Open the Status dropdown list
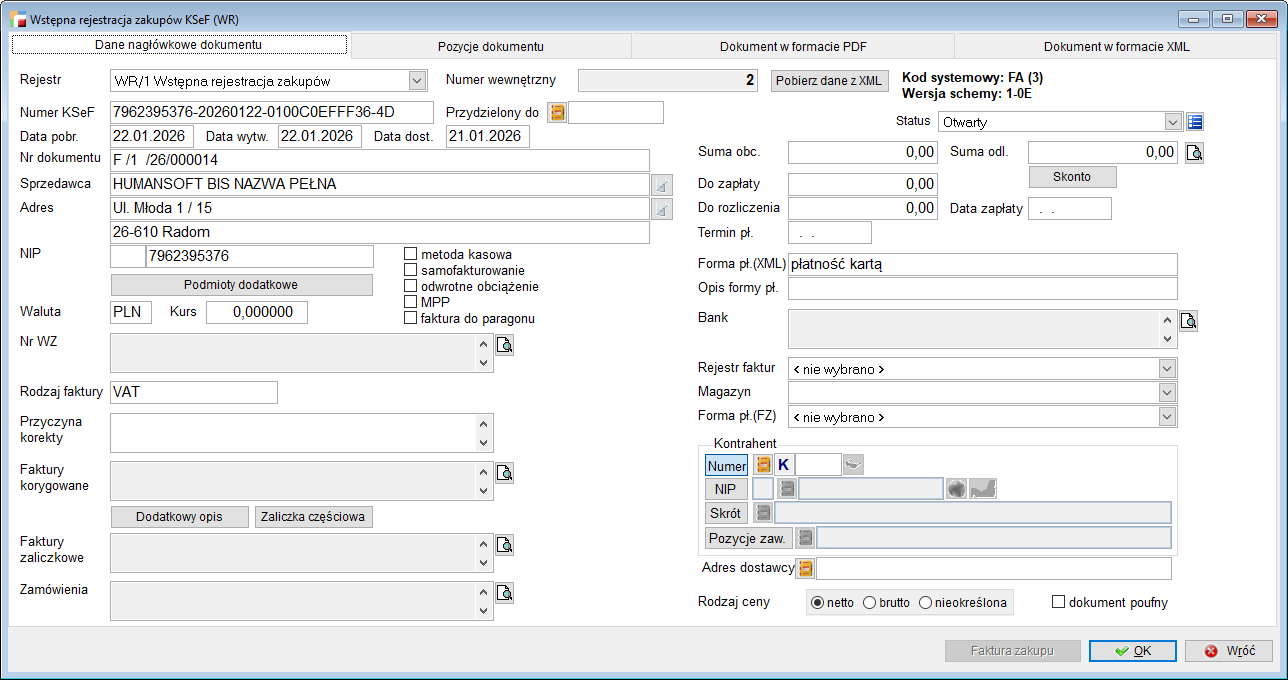Image resolution: width=1288 pixels, height=680 pixels. pyautogui.click(x=1173, y=122)
